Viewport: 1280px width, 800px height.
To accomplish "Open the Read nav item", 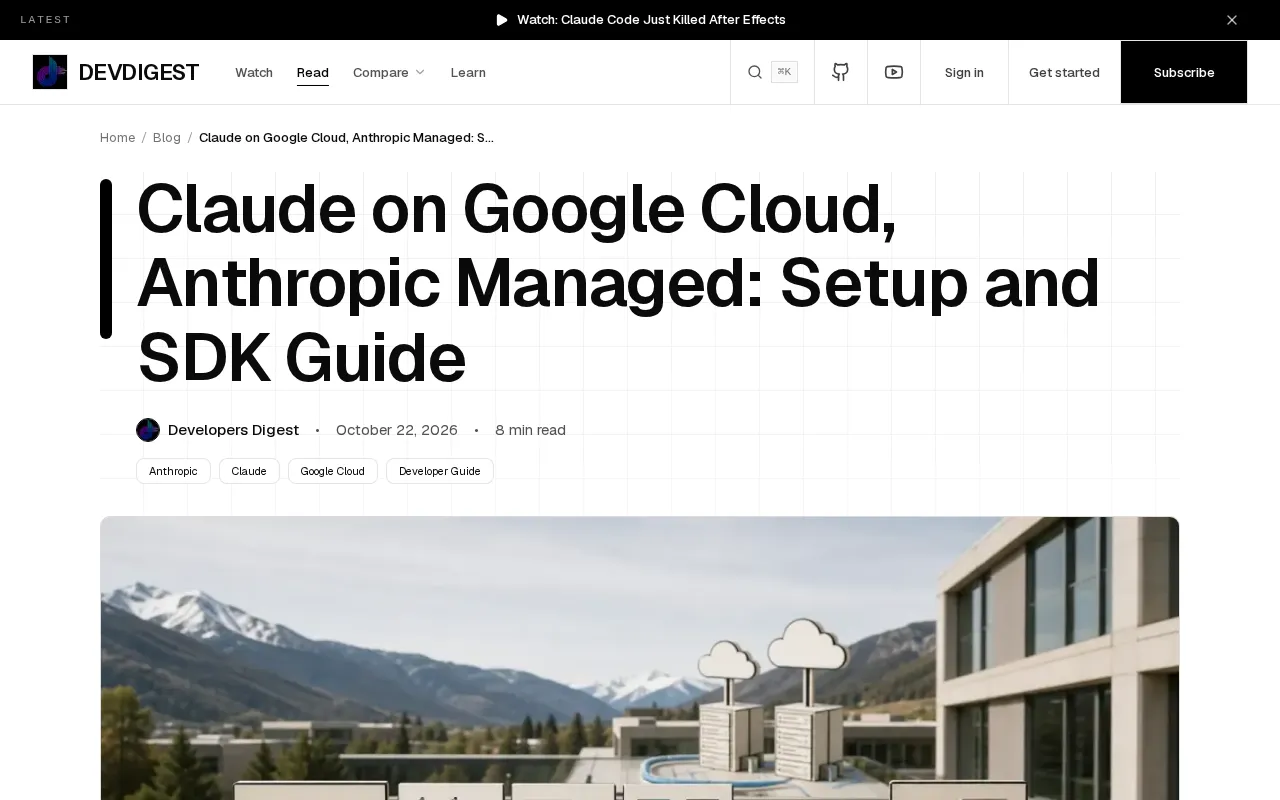I will click(313, 72).
